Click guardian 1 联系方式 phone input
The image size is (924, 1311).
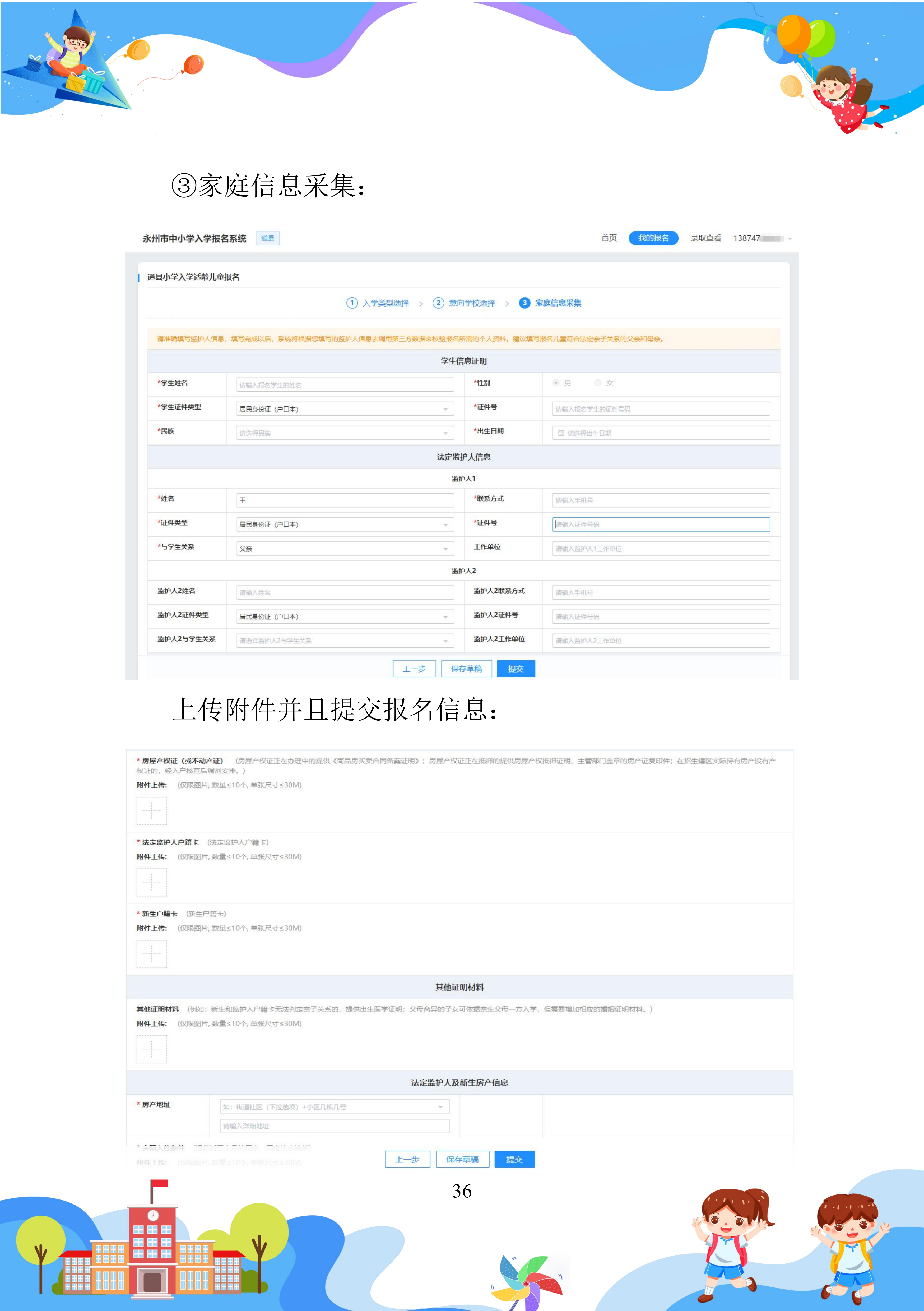(x=661, y=500)
